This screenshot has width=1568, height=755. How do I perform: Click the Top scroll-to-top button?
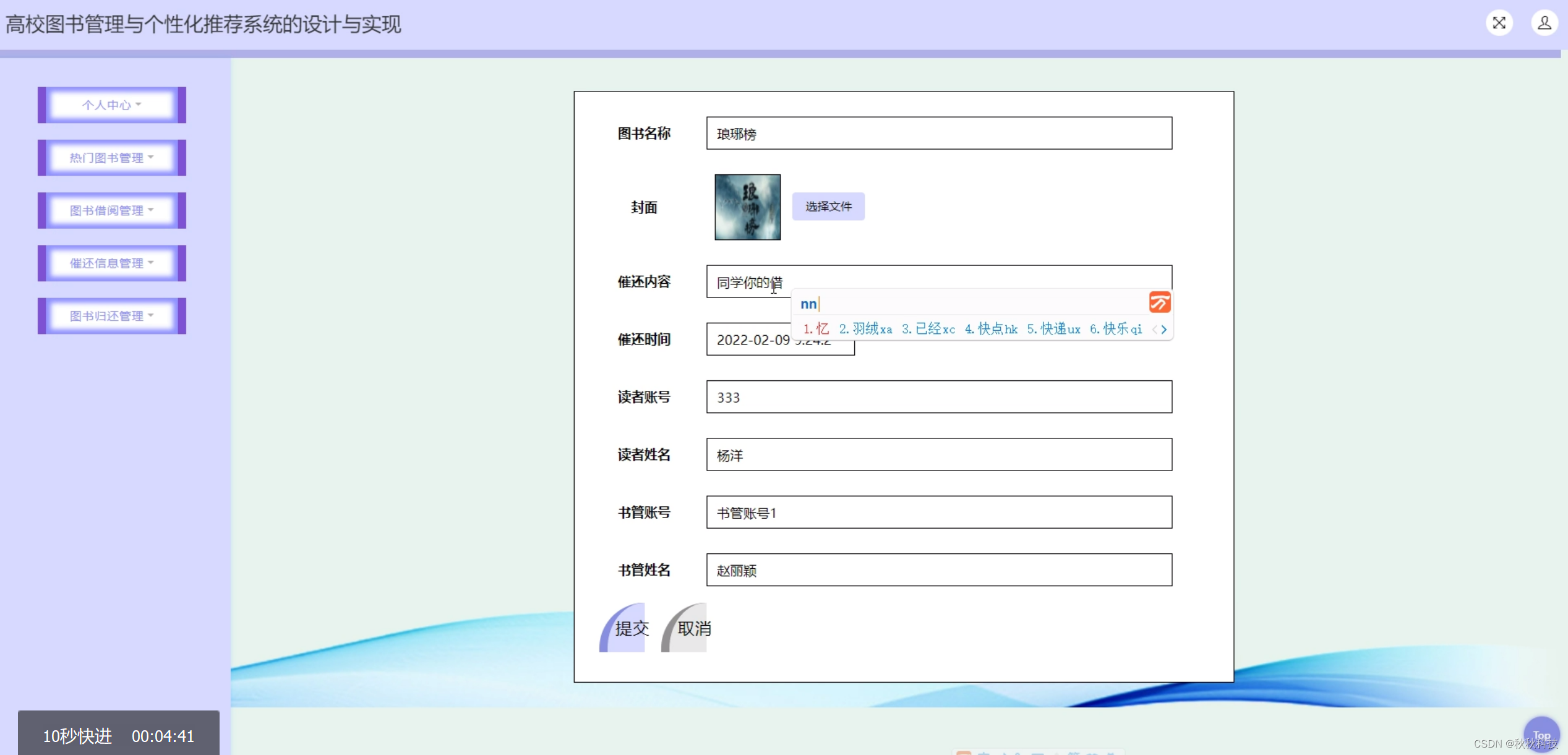tap(1541, 735)
